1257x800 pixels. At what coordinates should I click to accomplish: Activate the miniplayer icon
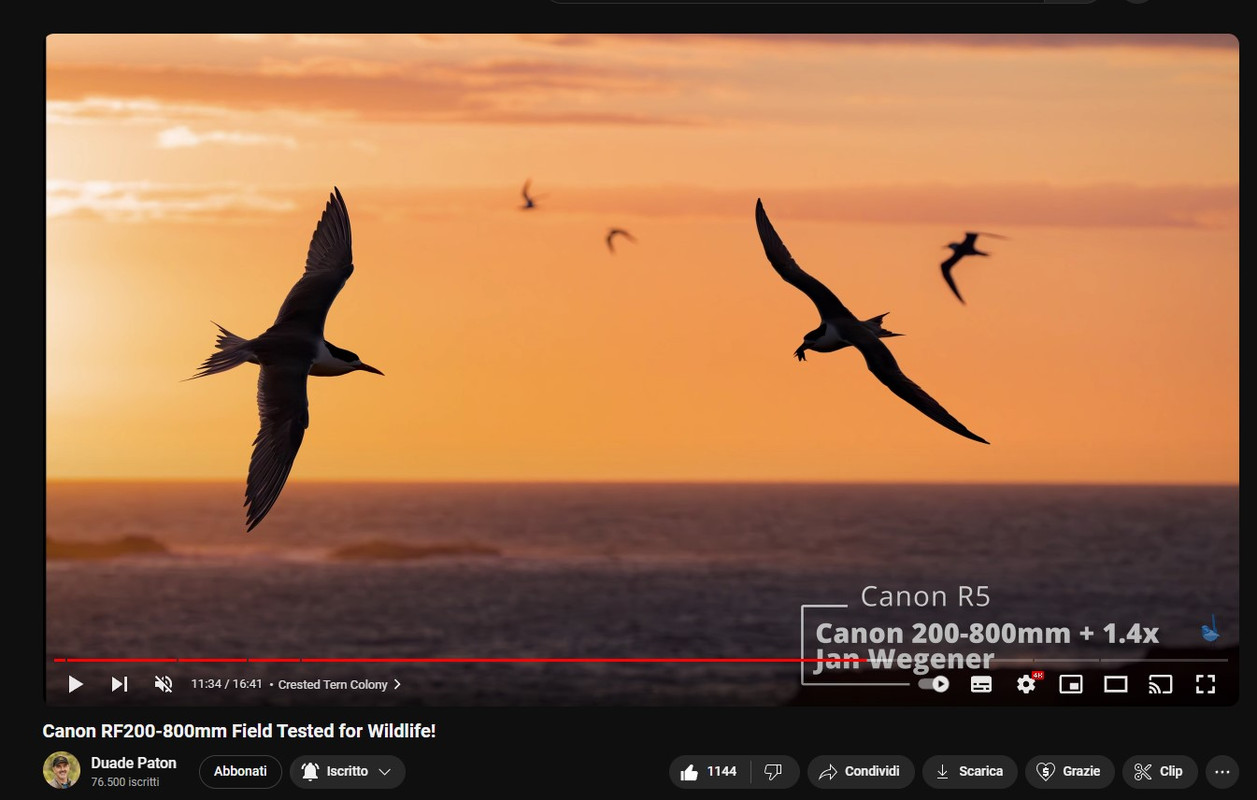click(x=1071, y=684)
